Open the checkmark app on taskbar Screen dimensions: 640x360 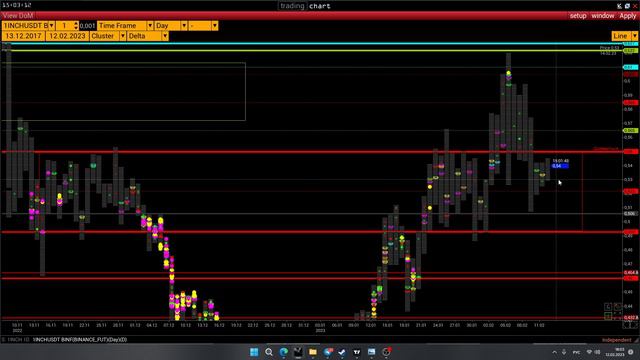click(342, 352)
